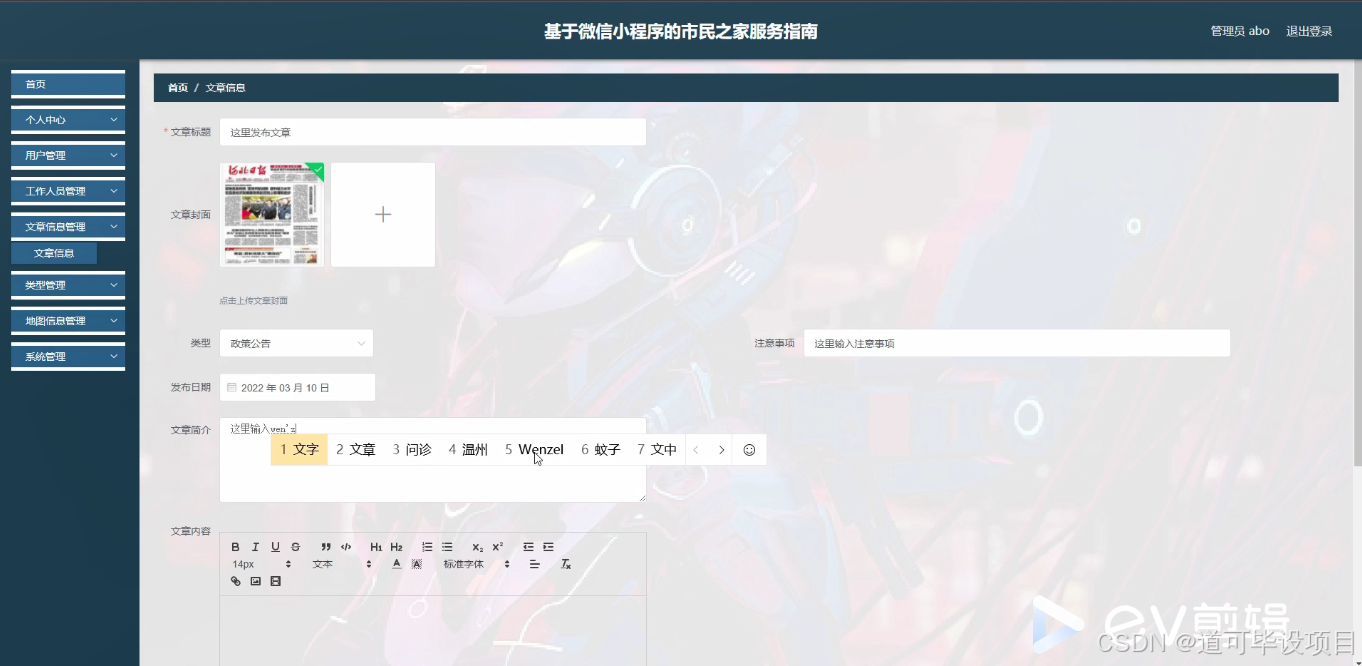This screenshot has width=1362, height=666.
Task: Click the uploaded newspaper cover thumbnail
Action: click(272, 215)
